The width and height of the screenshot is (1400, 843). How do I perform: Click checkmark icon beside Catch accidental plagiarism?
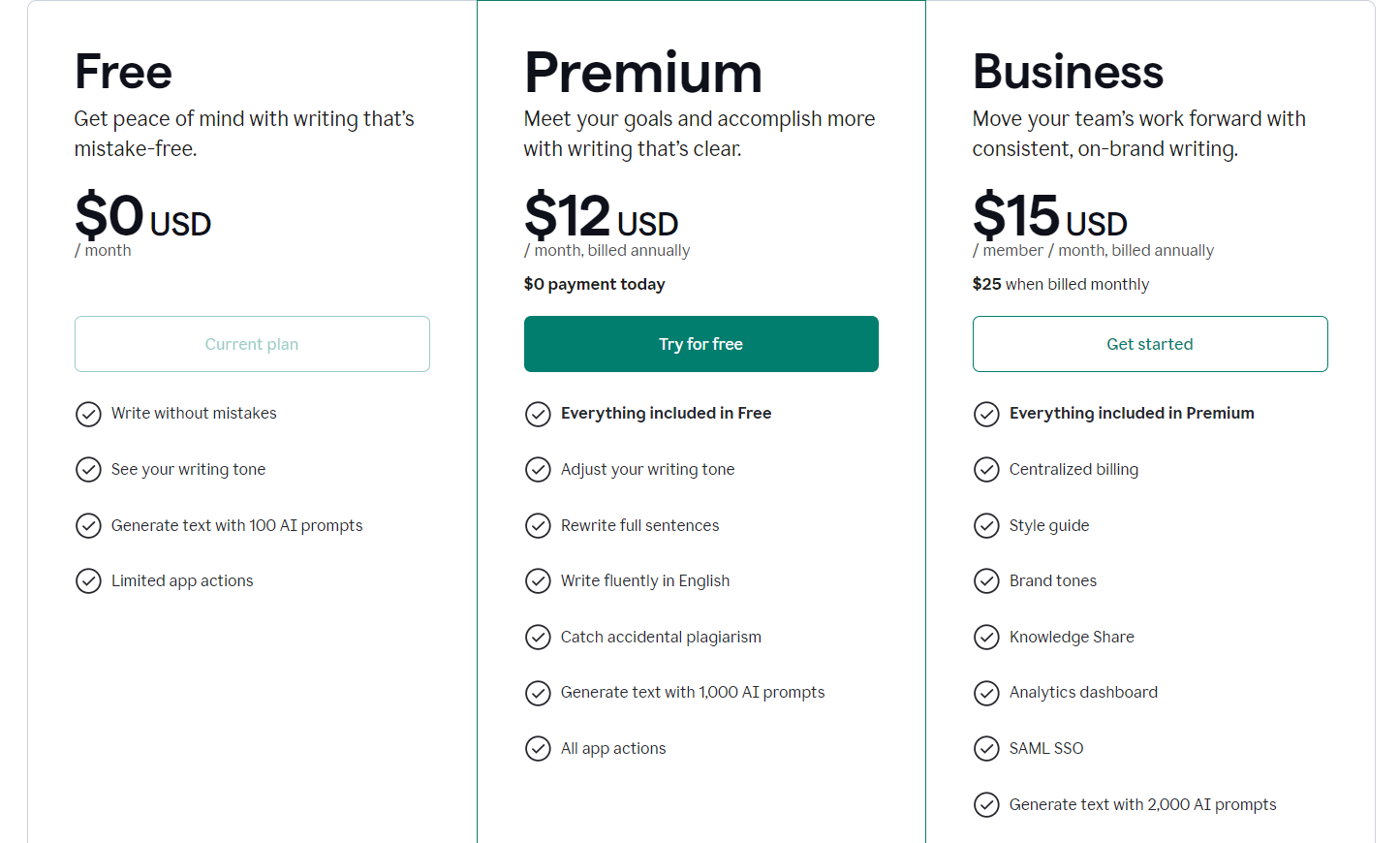click(x=538, y=638)
